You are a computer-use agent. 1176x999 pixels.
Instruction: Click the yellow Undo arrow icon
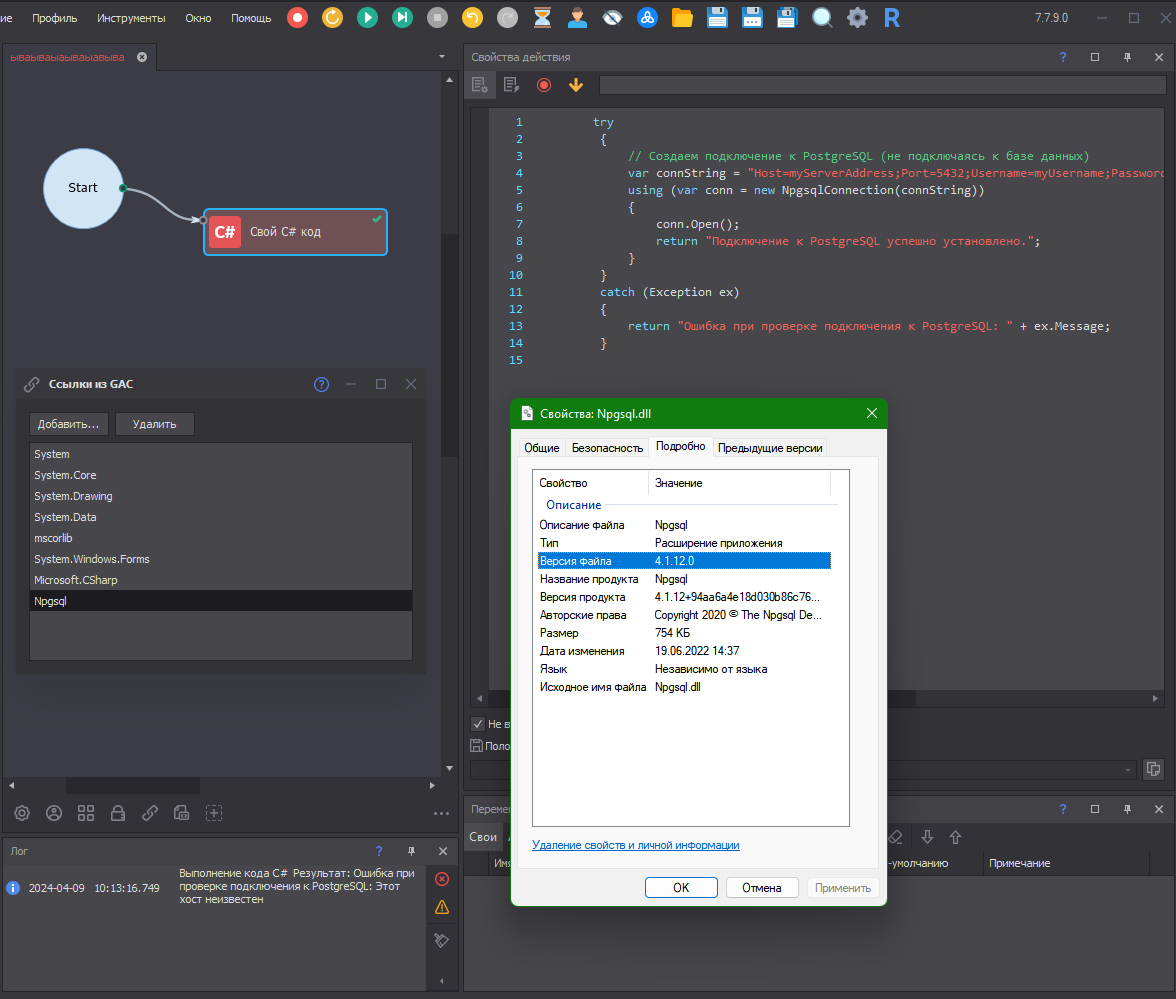tap(473, 17)
